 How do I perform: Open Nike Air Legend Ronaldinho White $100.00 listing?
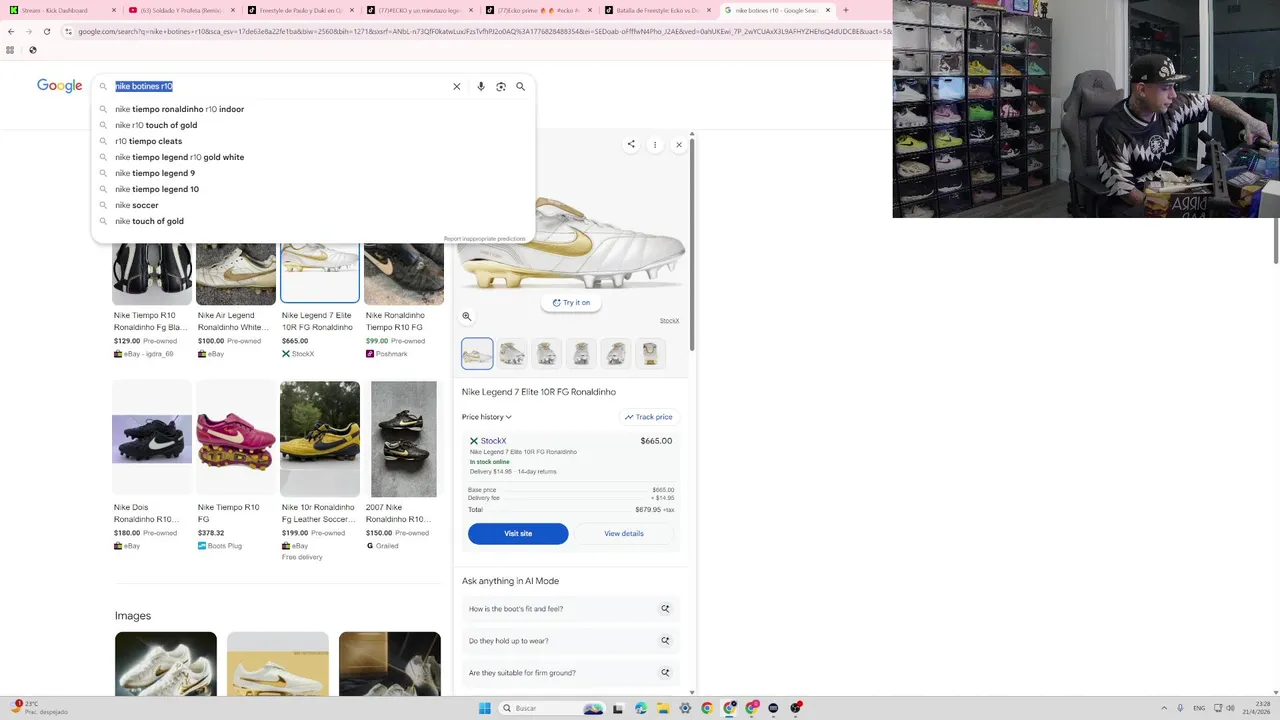(235, 300)
